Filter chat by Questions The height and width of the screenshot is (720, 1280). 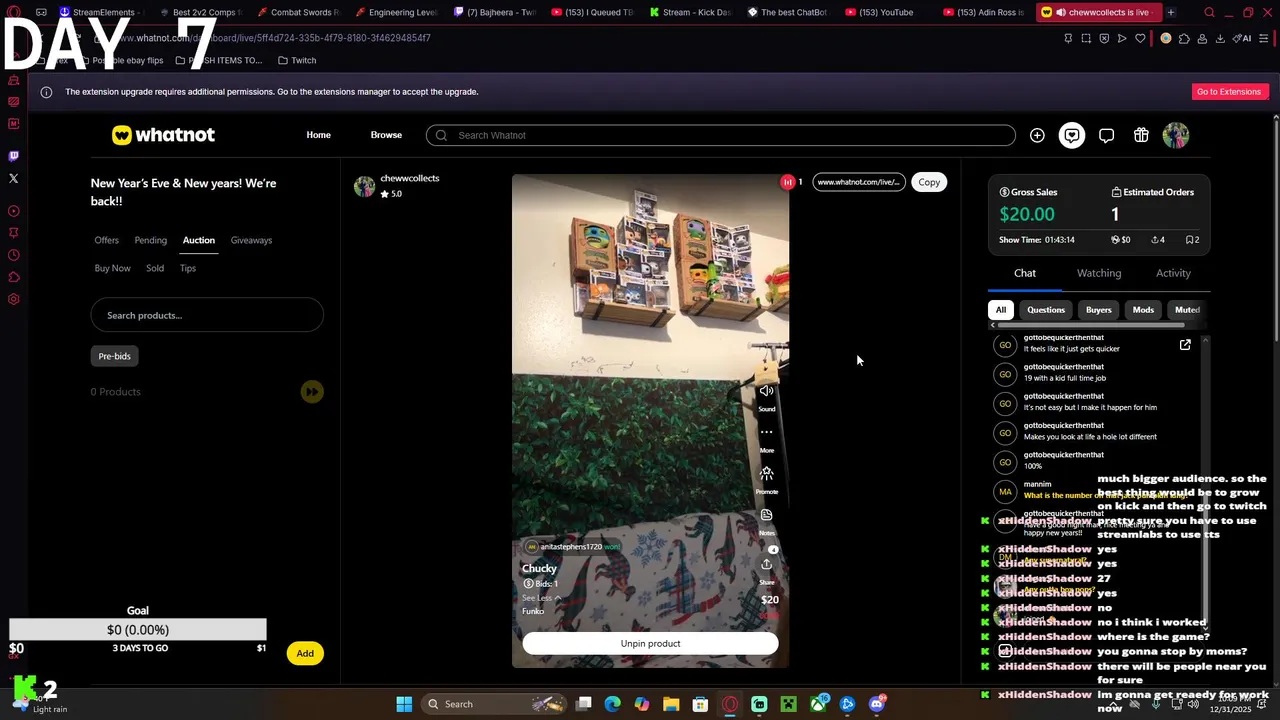[1046, 310]
